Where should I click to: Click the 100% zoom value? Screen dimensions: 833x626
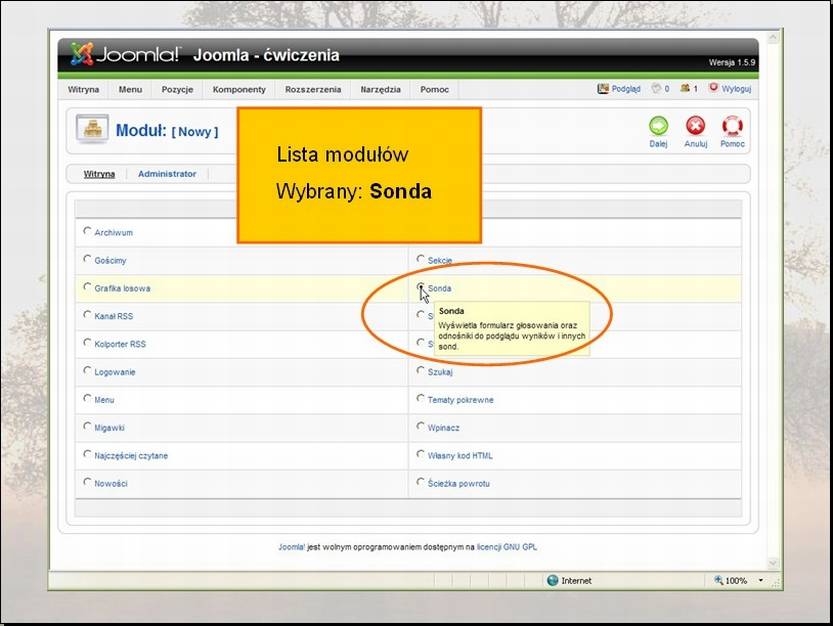(736, 581)
